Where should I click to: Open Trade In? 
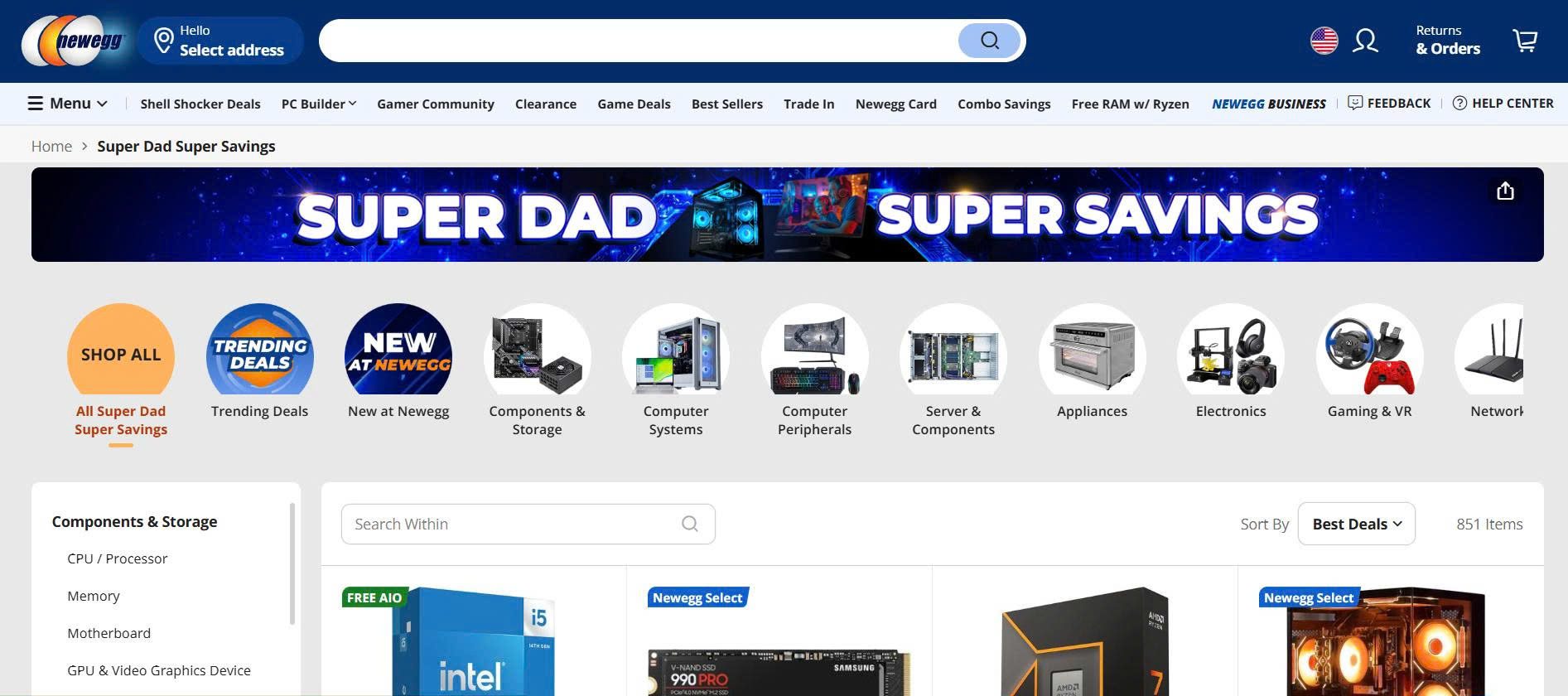pos(809,104)
